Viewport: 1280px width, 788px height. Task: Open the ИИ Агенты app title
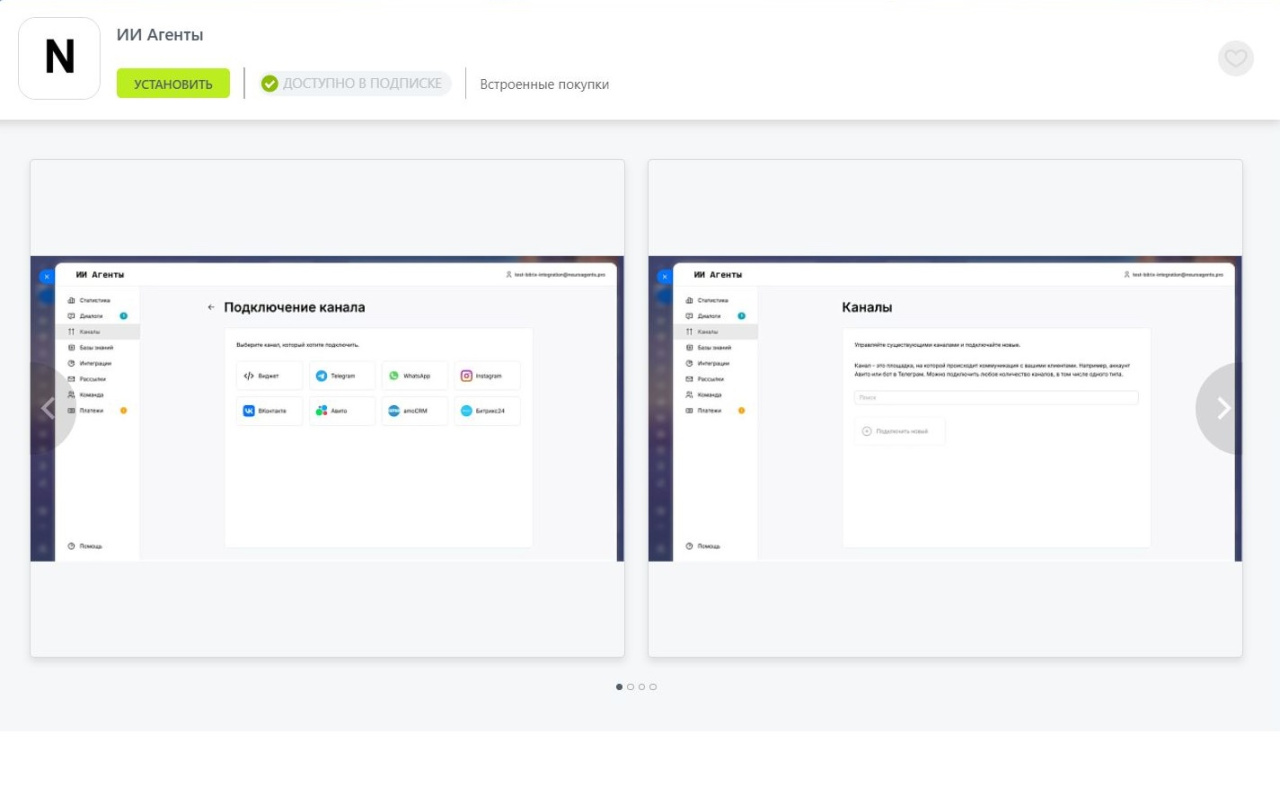point(160,35)
